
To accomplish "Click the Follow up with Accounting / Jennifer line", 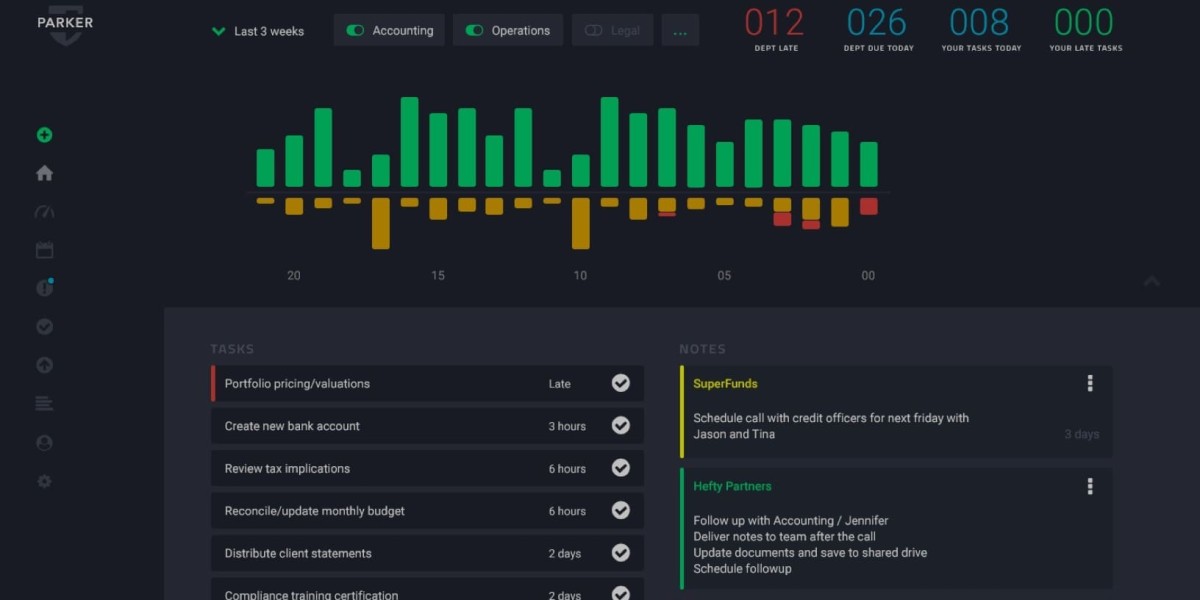I will point(790,520).
